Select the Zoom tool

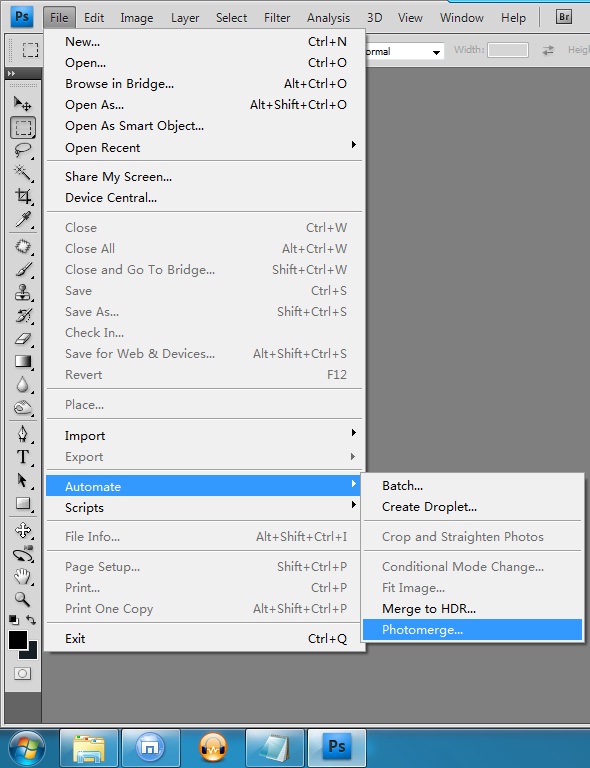[23, 599]
